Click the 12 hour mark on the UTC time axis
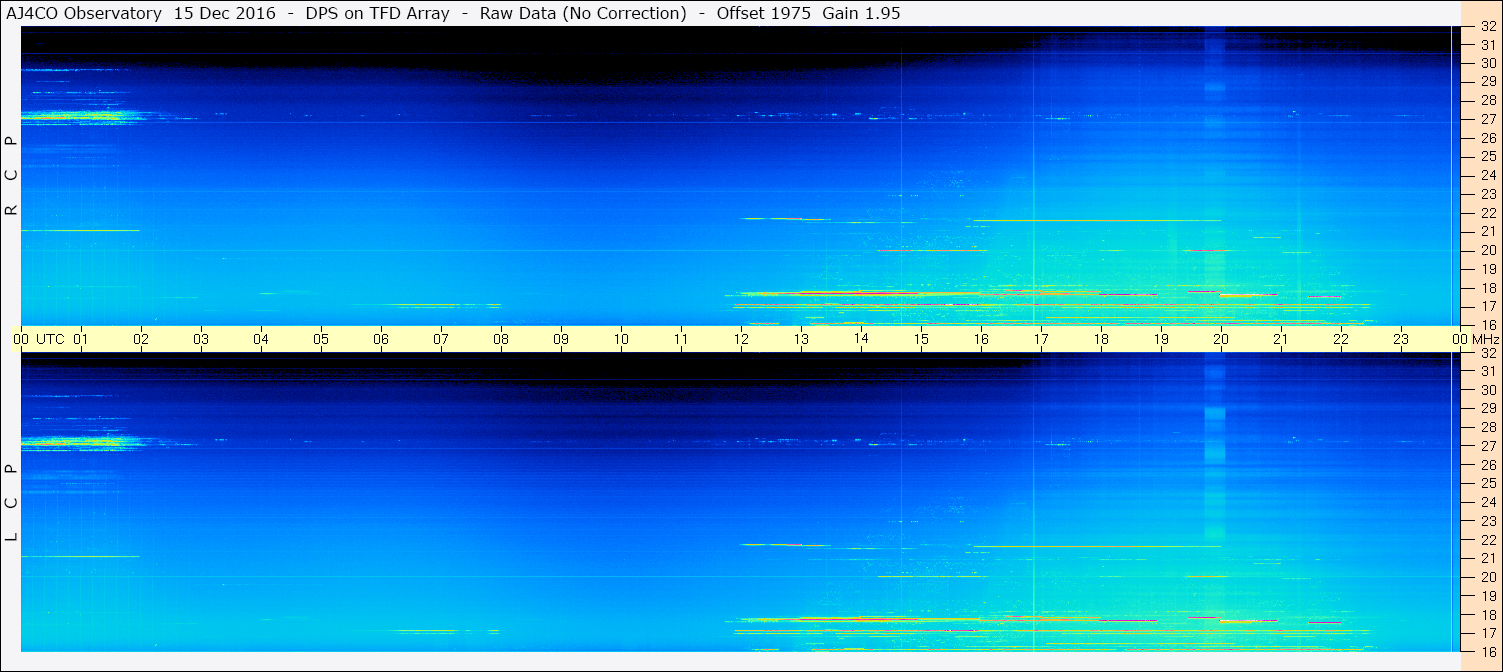This screenshot has width=1503, height=672. pos(741,339)
